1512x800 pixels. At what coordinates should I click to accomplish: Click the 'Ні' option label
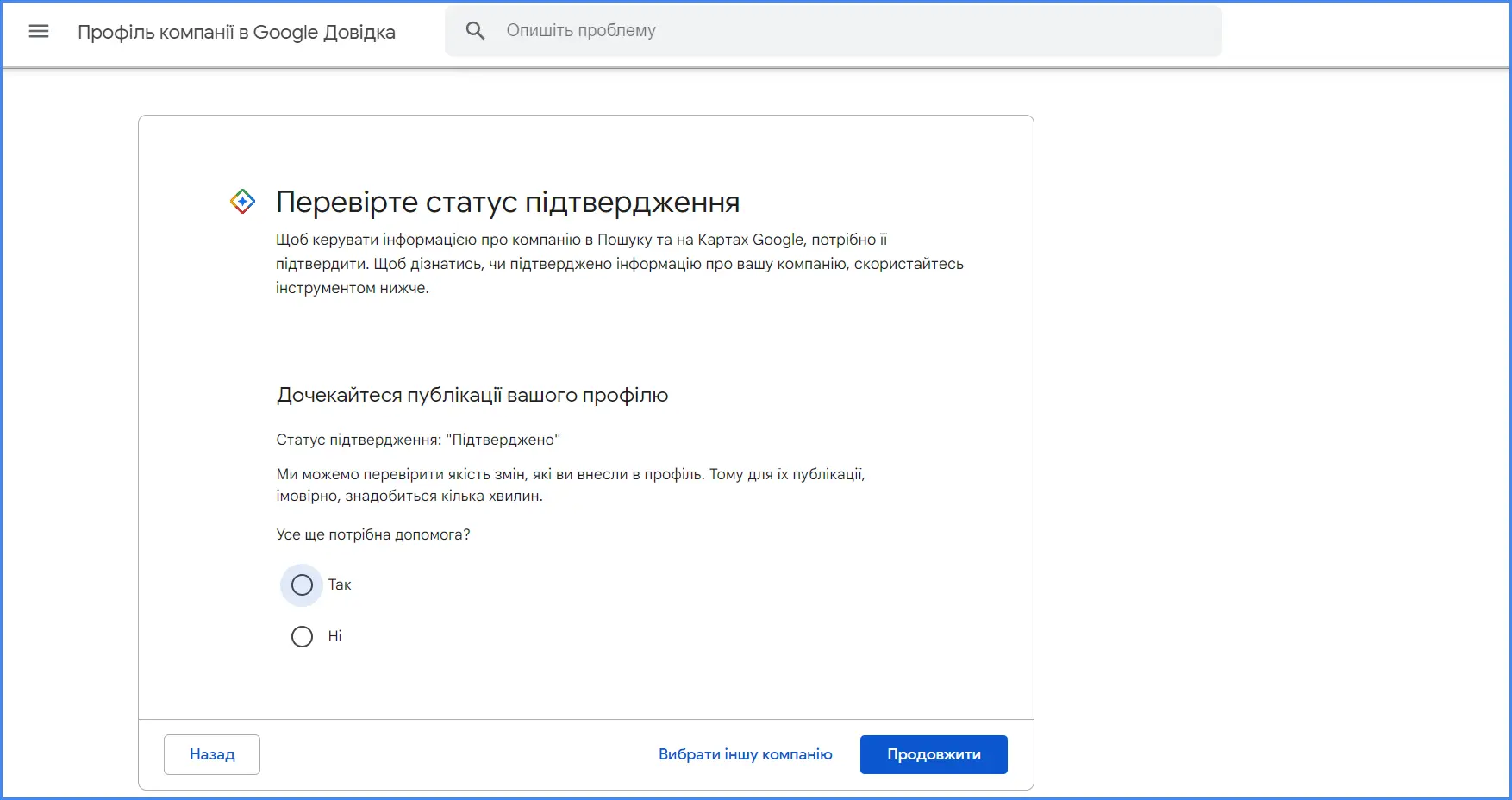coord(334,636)
